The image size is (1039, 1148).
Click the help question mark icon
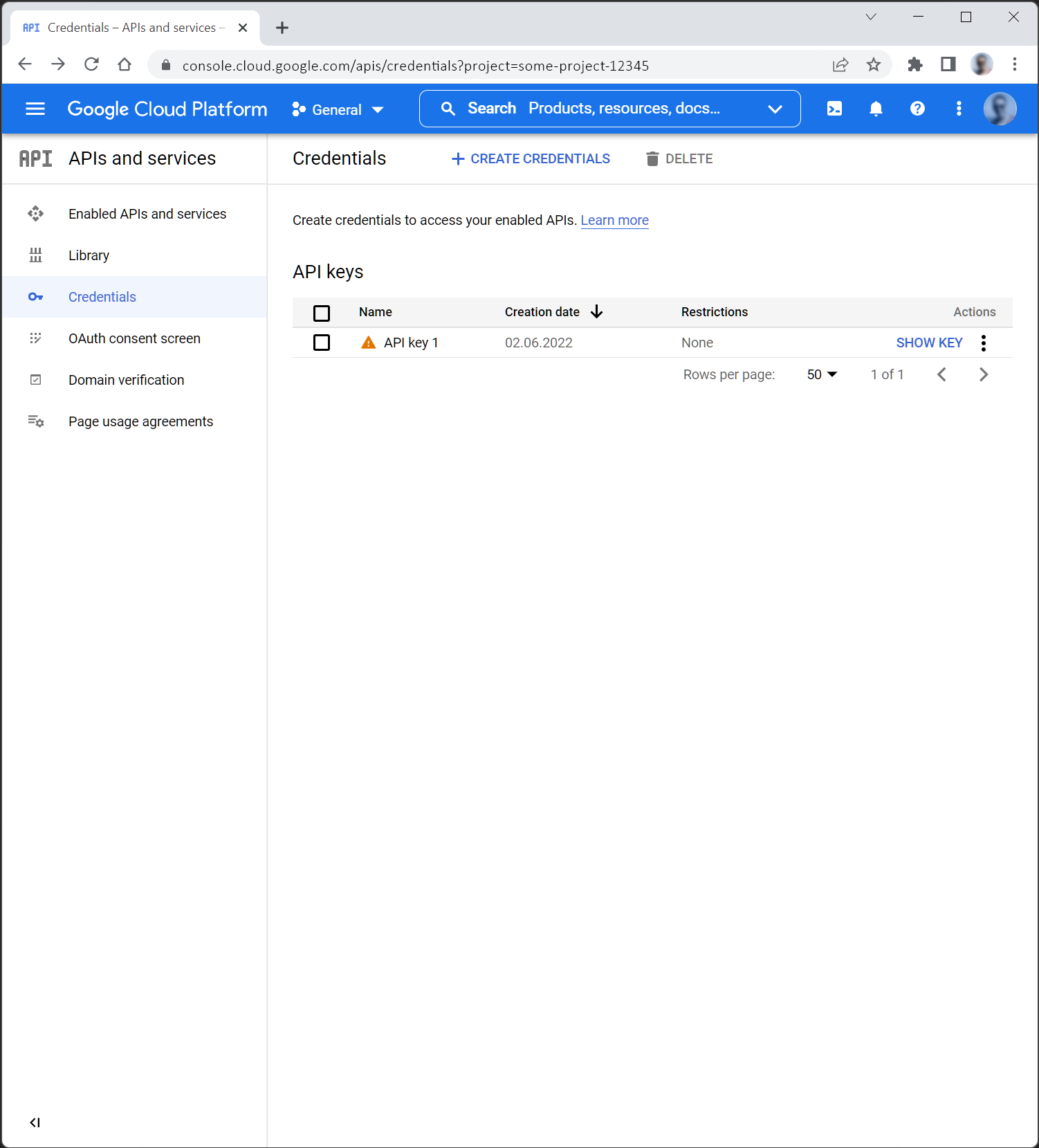[x=917, y=109]
